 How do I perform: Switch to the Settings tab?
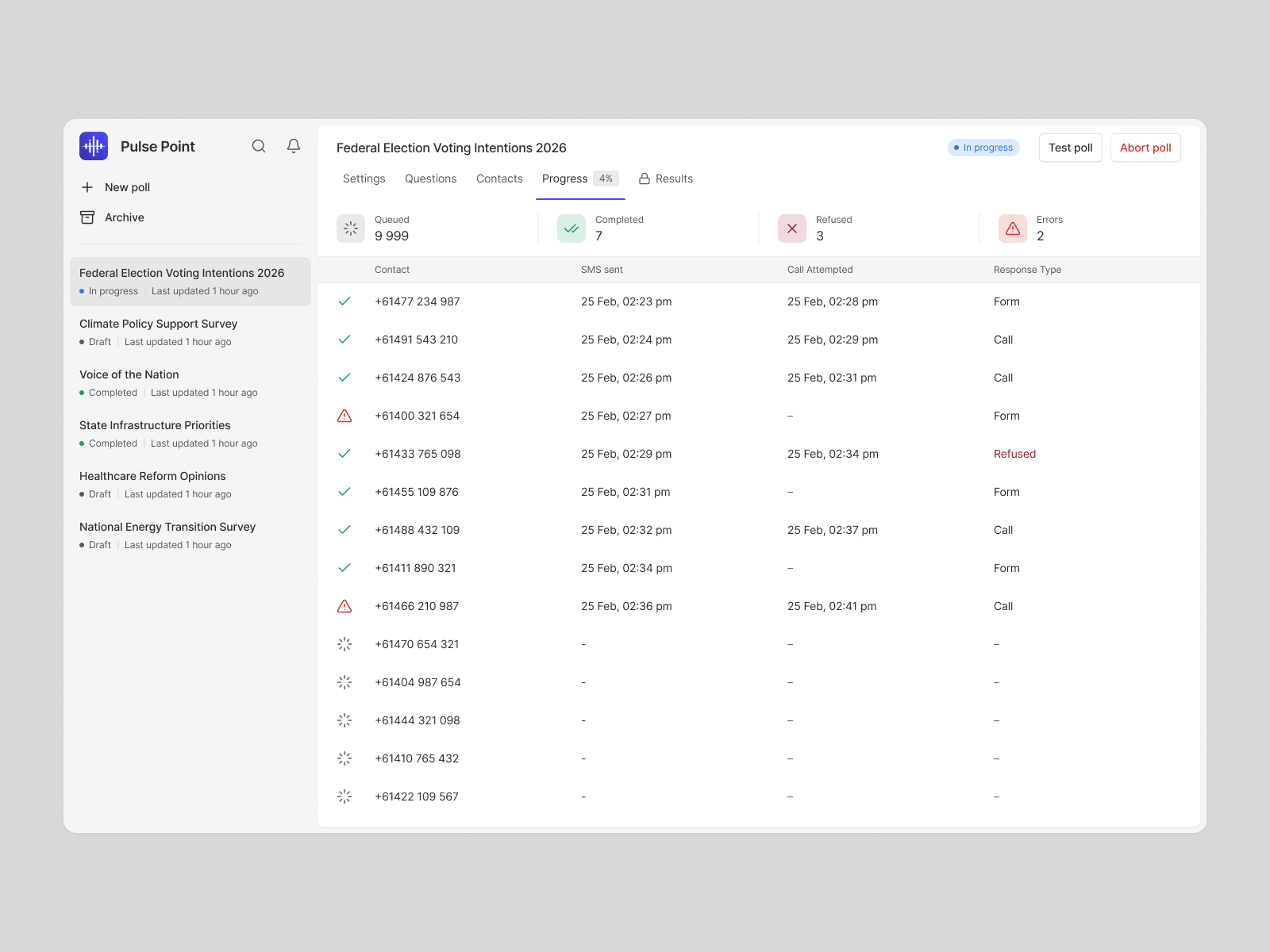pyautogui.click(x=364, y=178)
